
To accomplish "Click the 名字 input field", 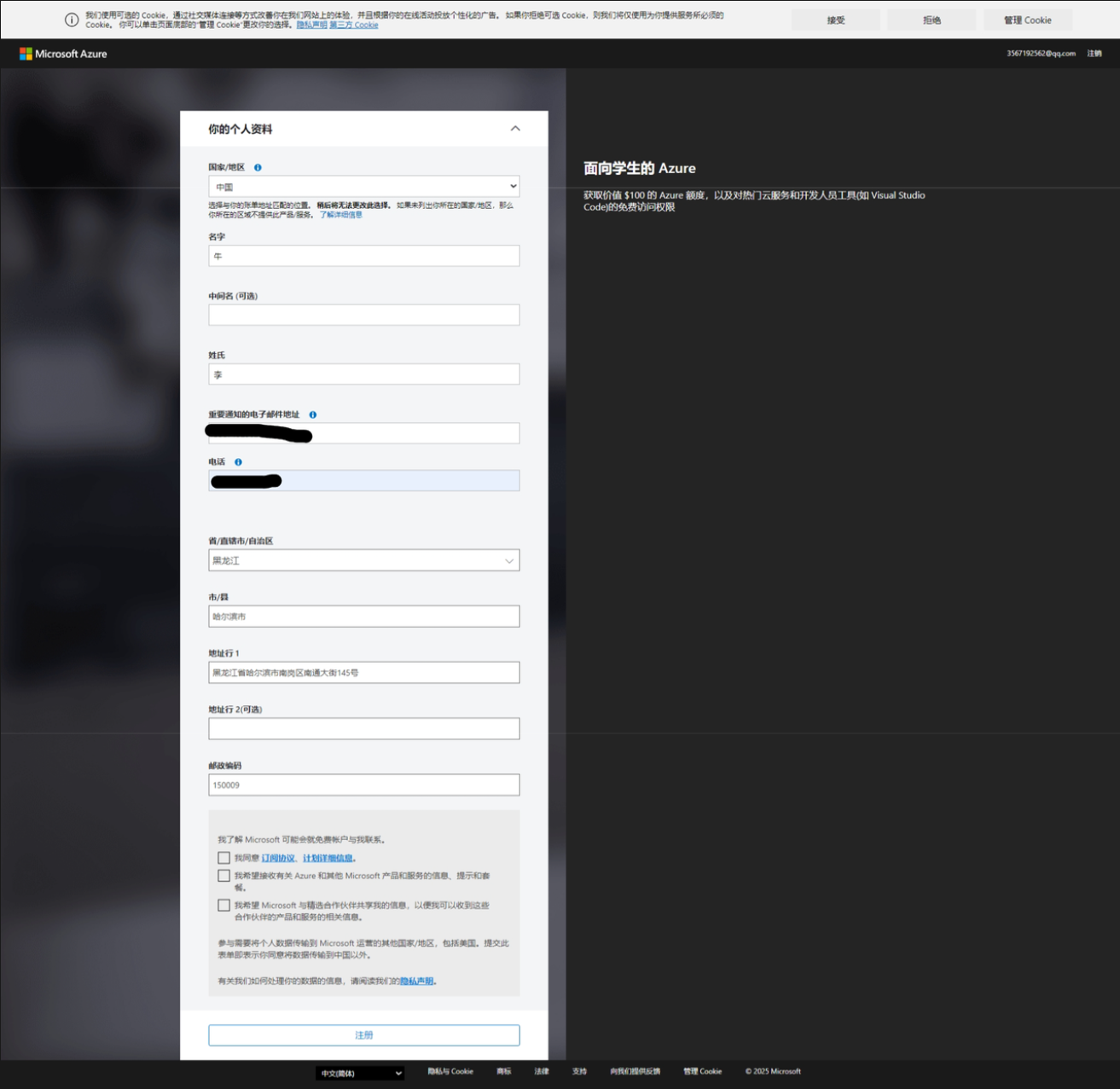I will tap(364, 256).
